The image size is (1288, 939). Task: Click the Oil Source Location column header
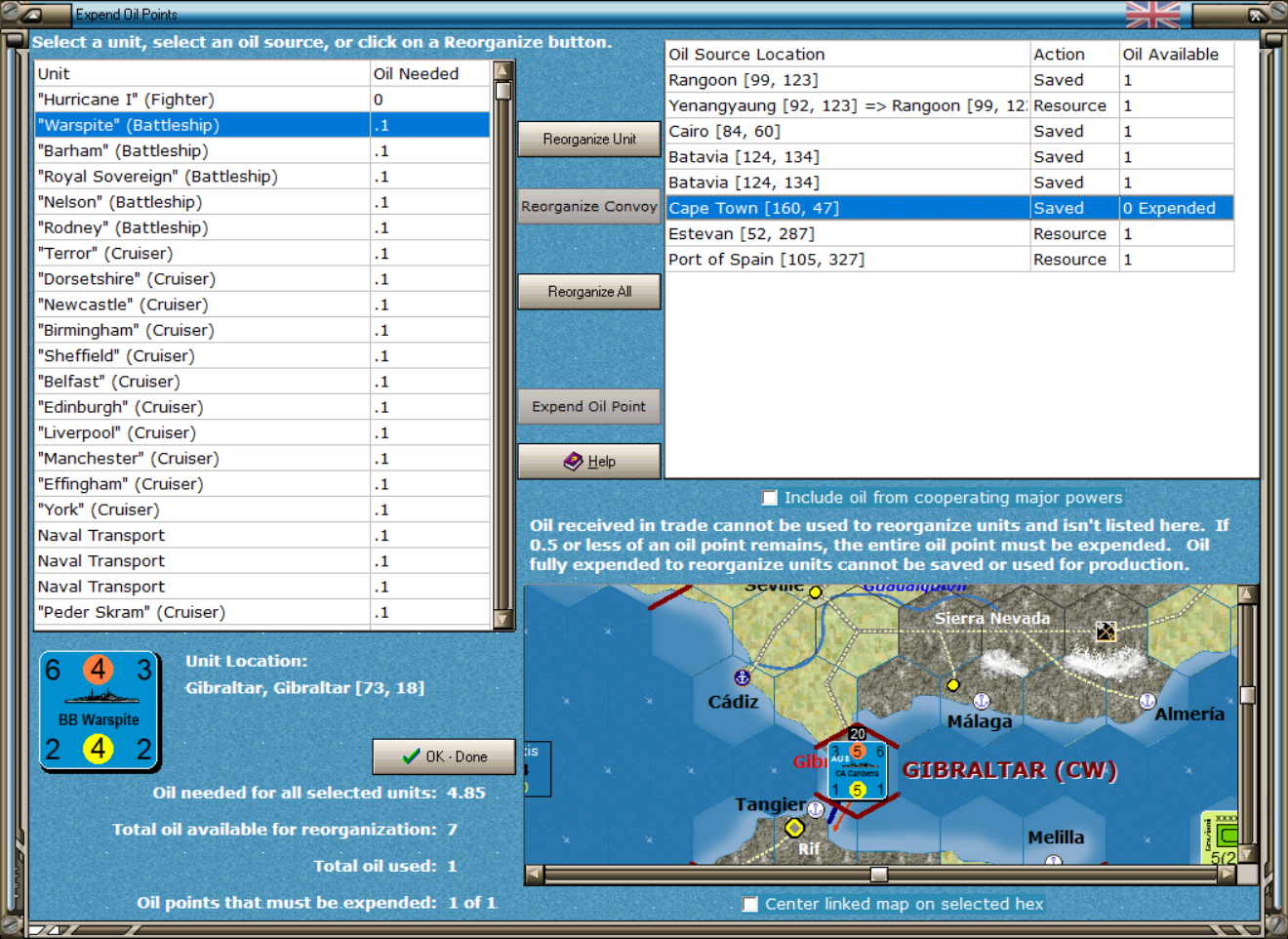(848, 54)
